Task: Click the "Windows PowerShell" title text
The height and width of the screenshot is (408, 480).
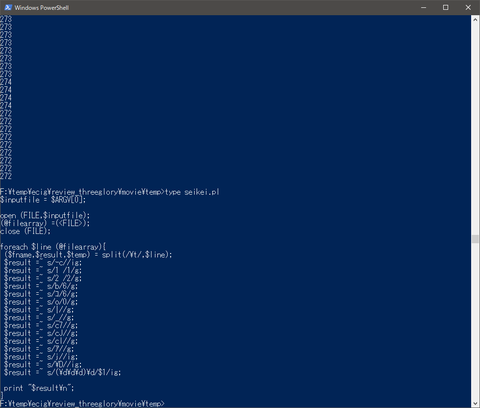Action: [x=42, y=7]
